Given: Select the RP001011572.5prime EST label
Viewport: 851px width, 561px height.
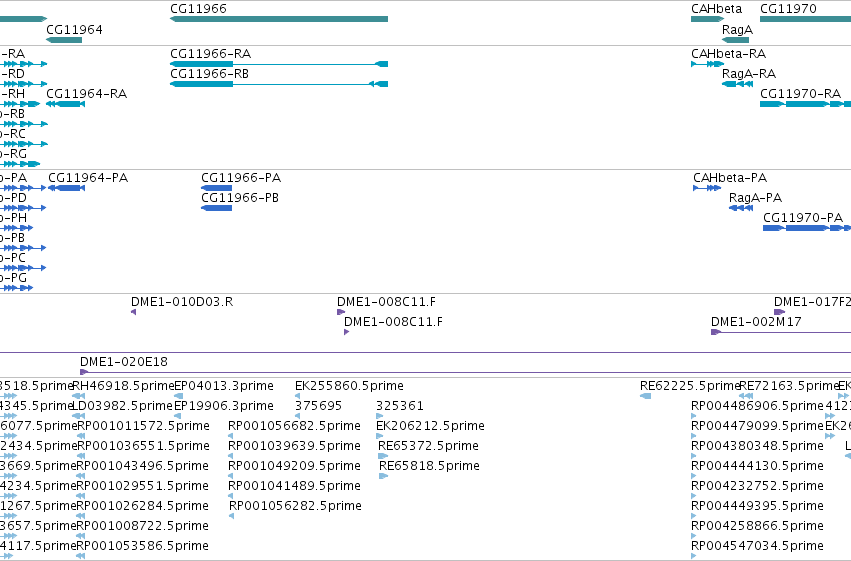Looking at the screenshot, I should tap(143, 426).
